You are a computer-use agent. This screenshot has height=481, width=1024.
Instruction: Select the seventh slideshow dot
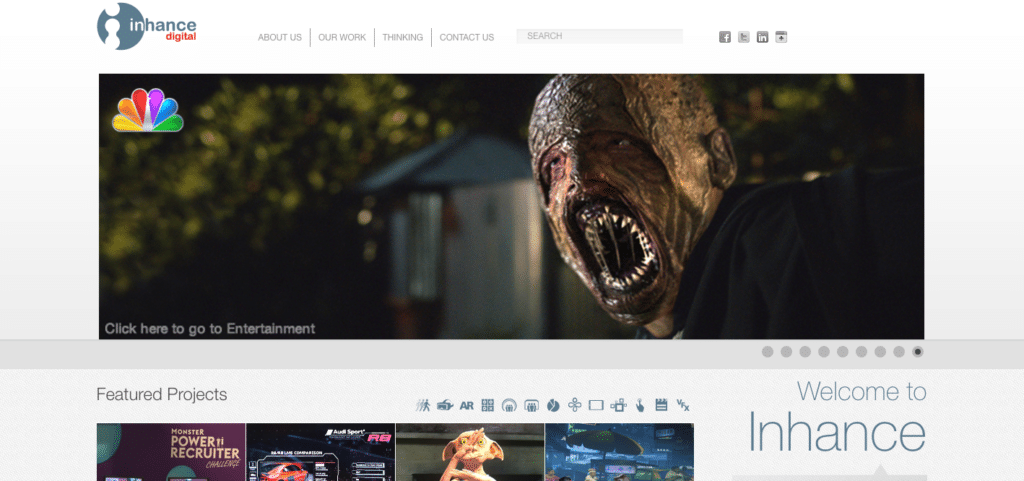(880, 352)
